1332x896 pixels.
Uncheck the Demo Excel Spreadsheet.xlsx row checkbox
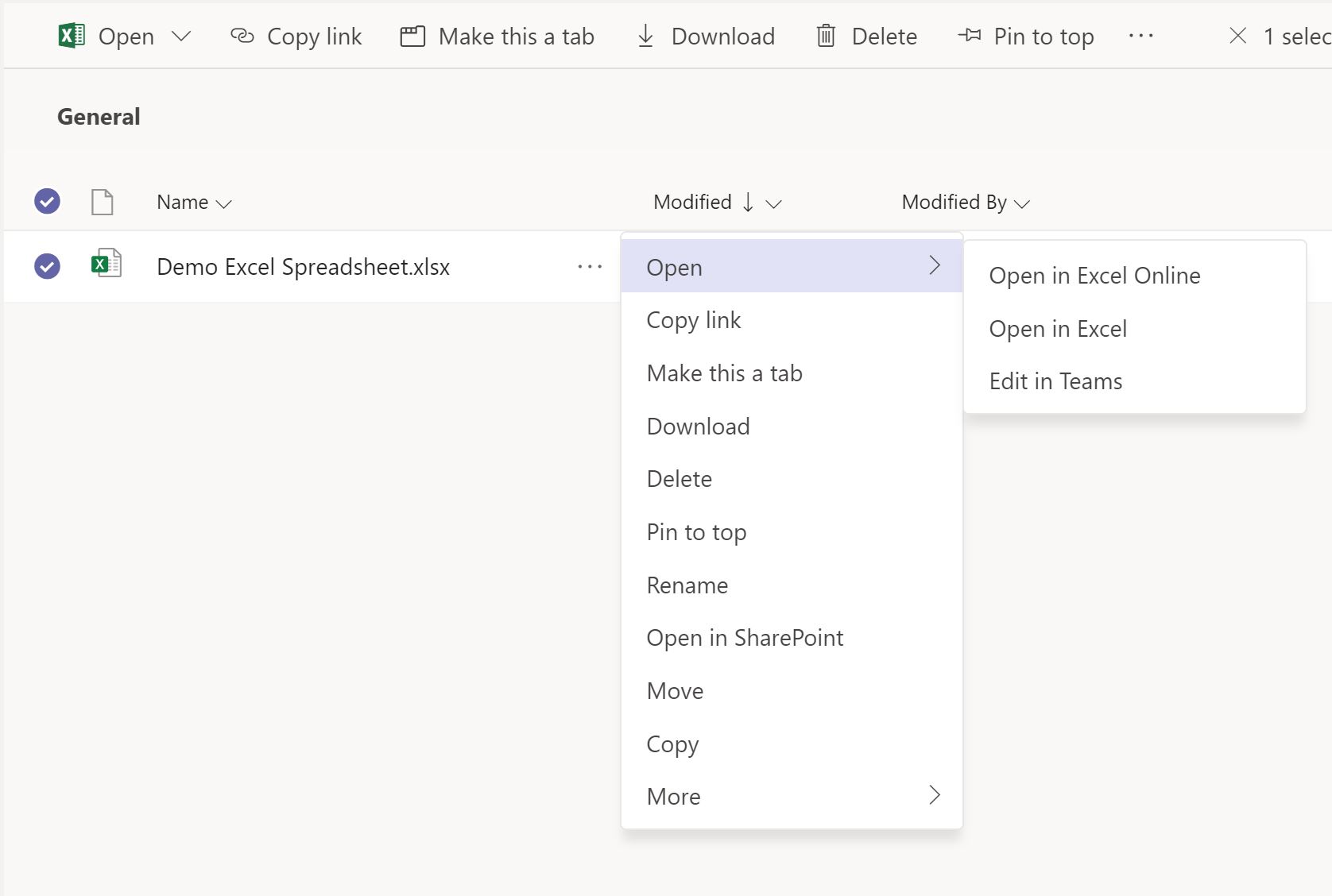(47, 266)
